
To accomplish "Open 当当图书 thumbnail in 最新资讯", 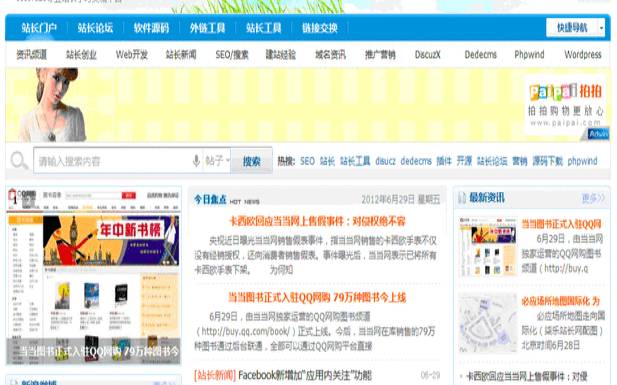I will [488, 246].
